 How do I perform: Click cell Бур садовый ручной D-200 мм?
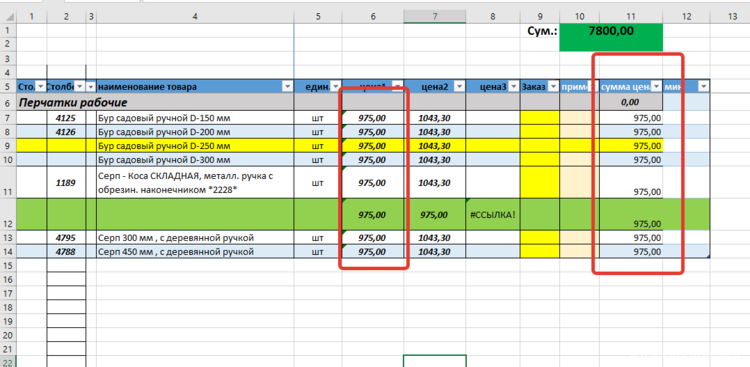(x=195, y=132)
